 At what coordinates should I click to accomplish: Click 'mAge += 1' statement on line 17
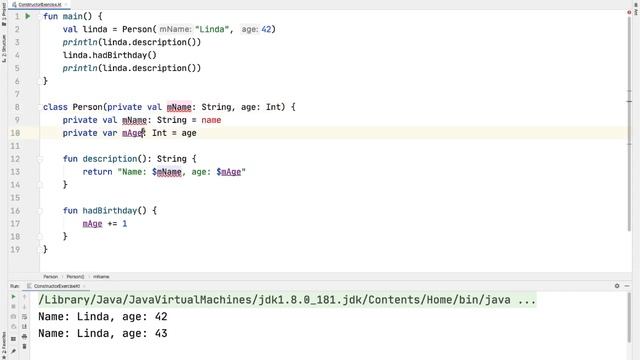point(105,224)
